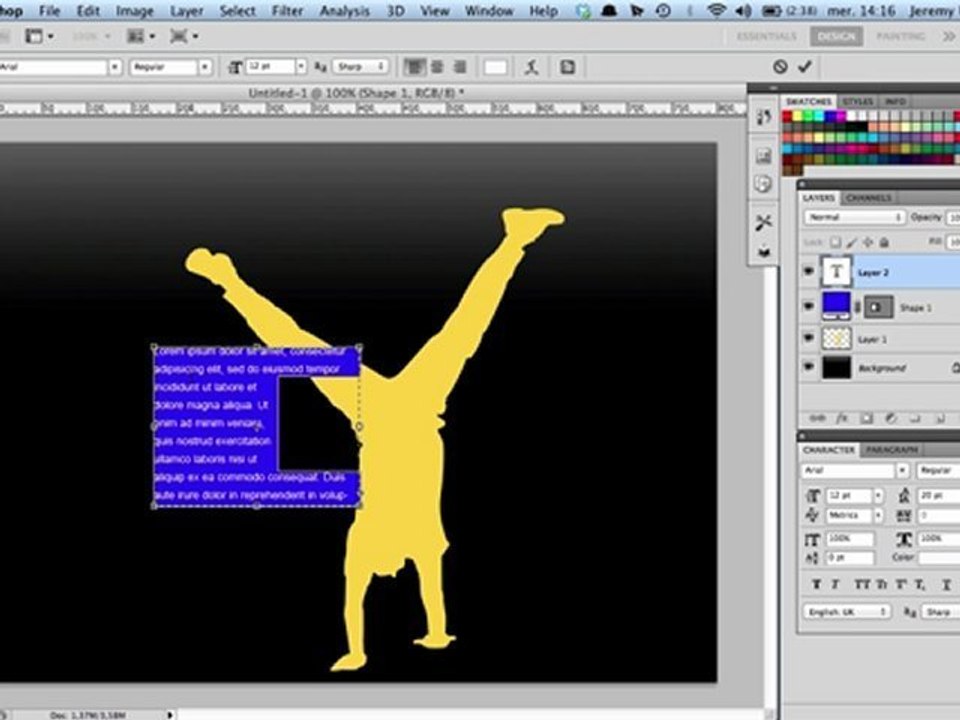Add a layer mask in Layers panel

click(866, 418)
